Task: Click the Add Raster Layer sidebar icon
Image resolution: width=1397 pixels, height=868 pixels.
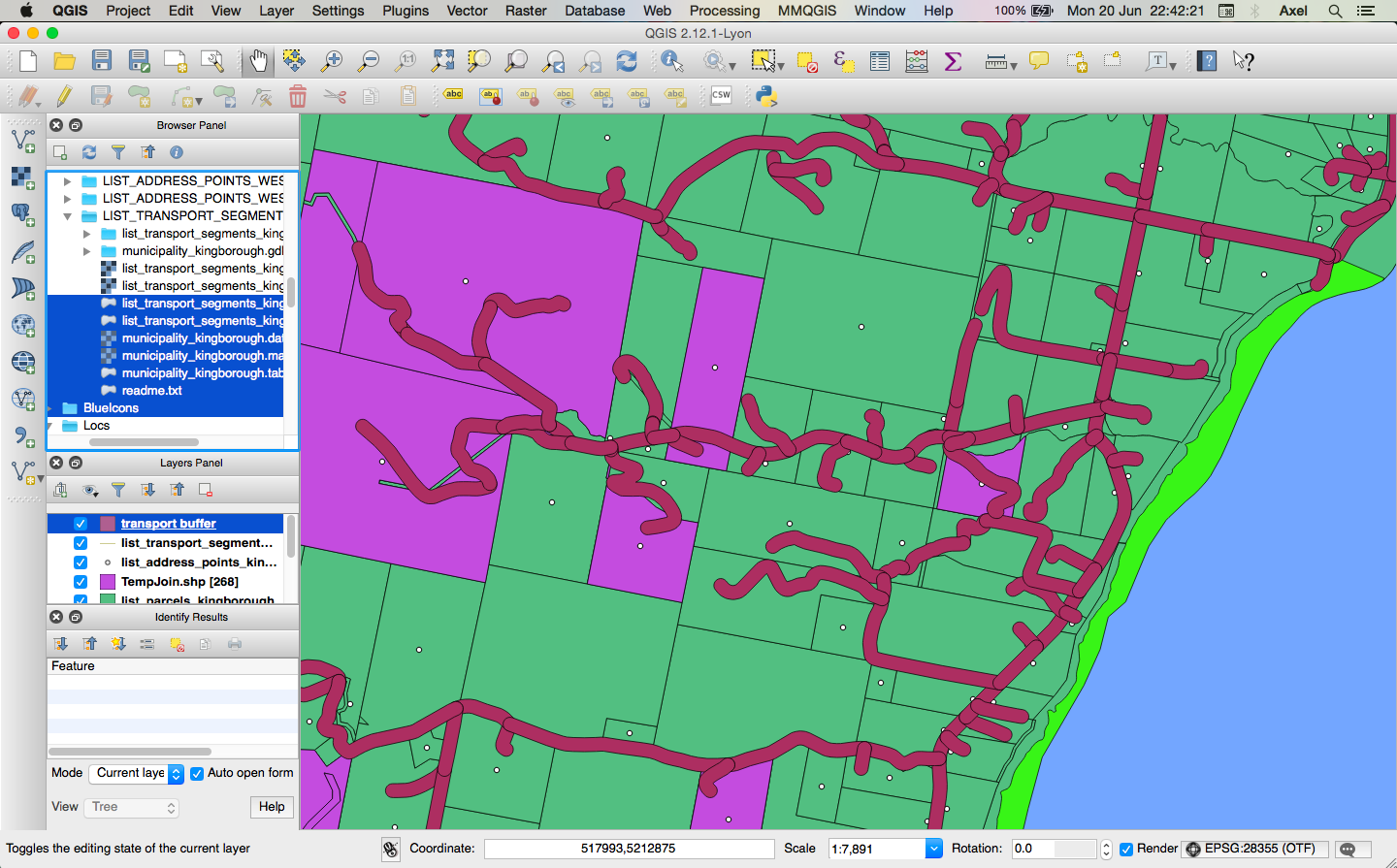Action: [22, 177]
